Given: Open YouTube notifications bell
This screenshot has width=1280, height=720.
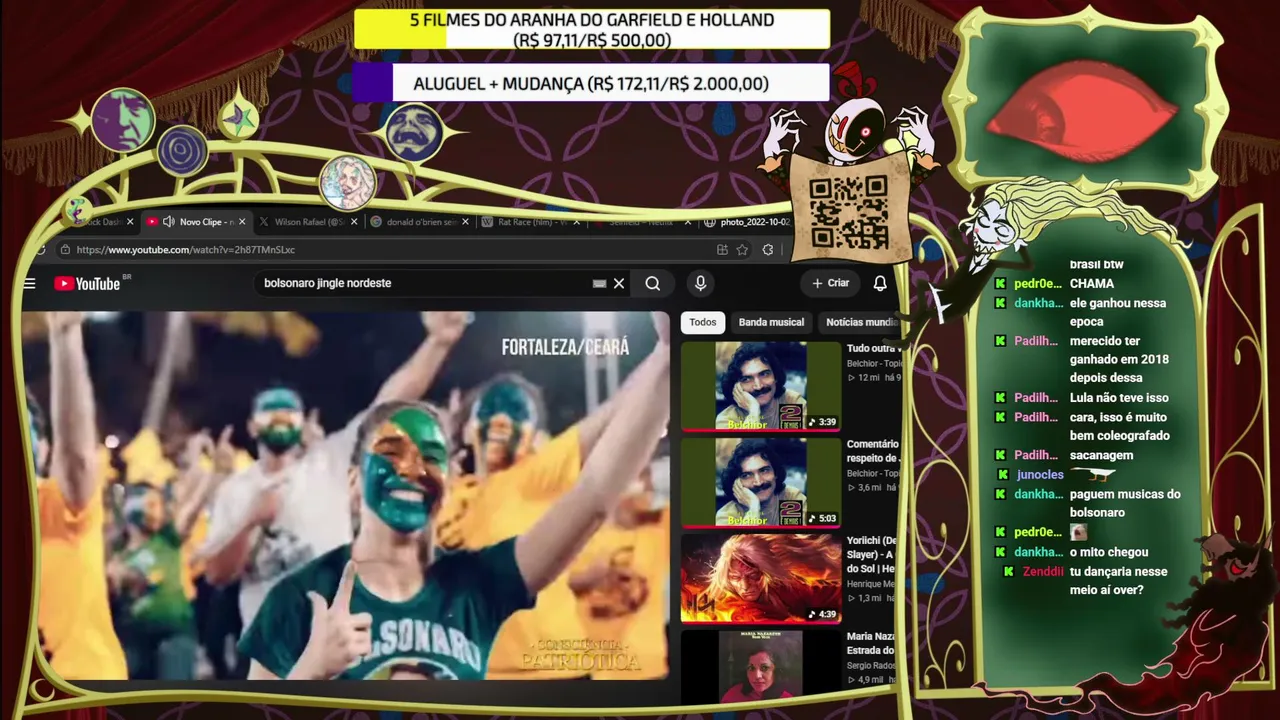Looking at the screenshot, I should [x=880, y=284].
